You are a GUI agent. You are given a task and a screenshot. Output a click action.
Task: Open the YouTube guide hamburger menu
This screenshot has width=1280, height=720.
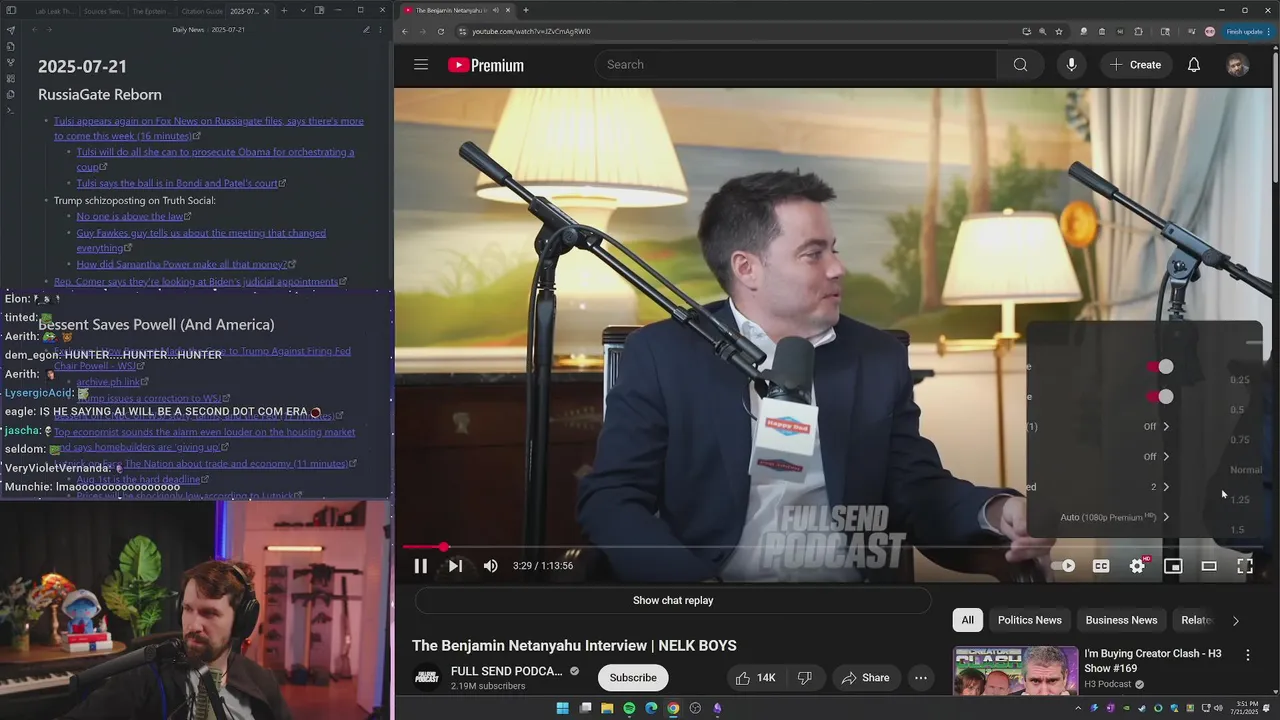pos(421,65)
